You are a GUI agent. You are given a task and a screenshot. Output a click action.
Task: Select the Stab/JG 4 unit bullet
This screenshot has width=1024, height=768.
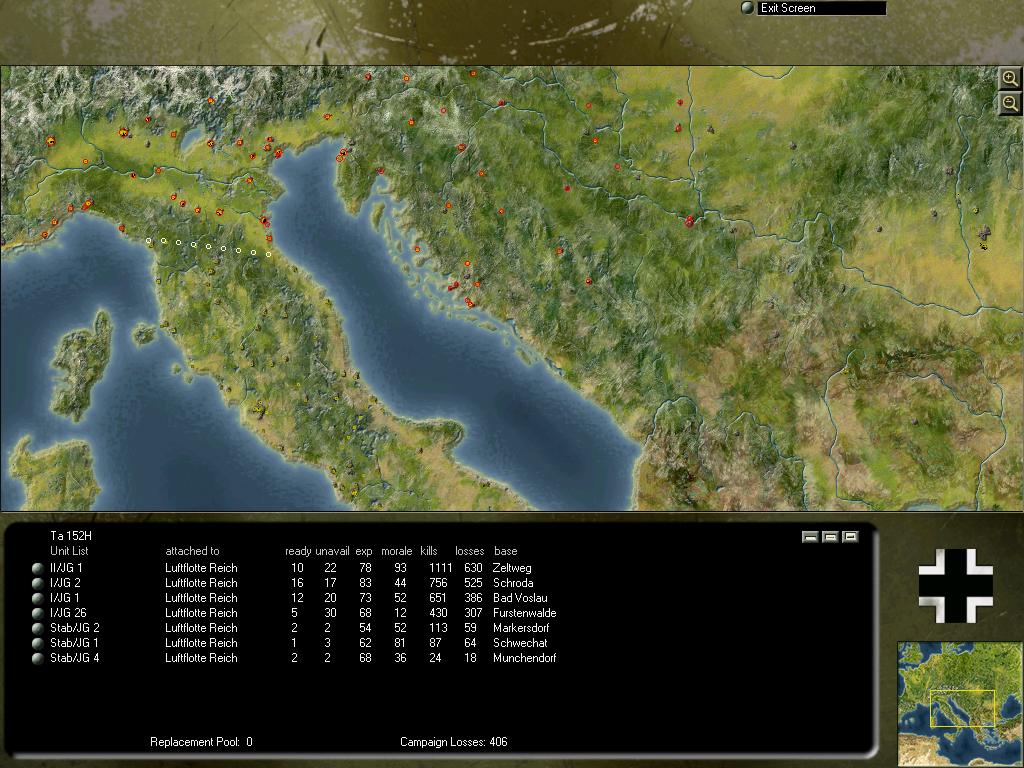[x=38, y=658]
